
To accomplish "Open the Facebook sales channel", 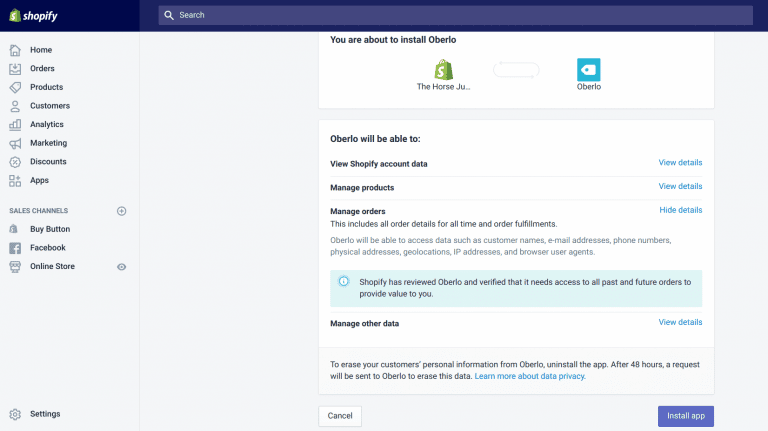I will [x=48, y=248].
